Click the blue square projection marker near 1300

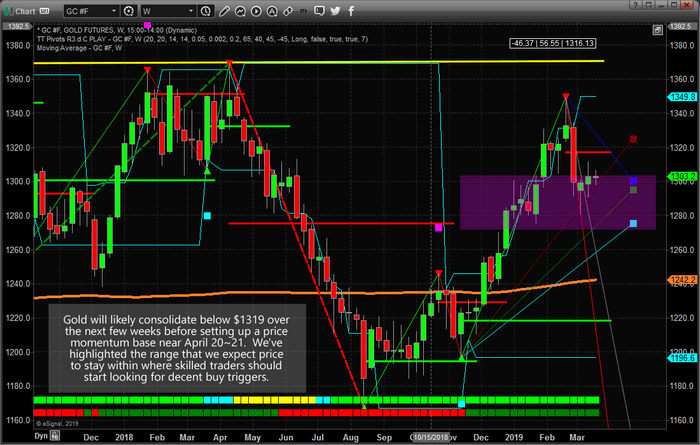pyautogui.click(x=633, y=181)
